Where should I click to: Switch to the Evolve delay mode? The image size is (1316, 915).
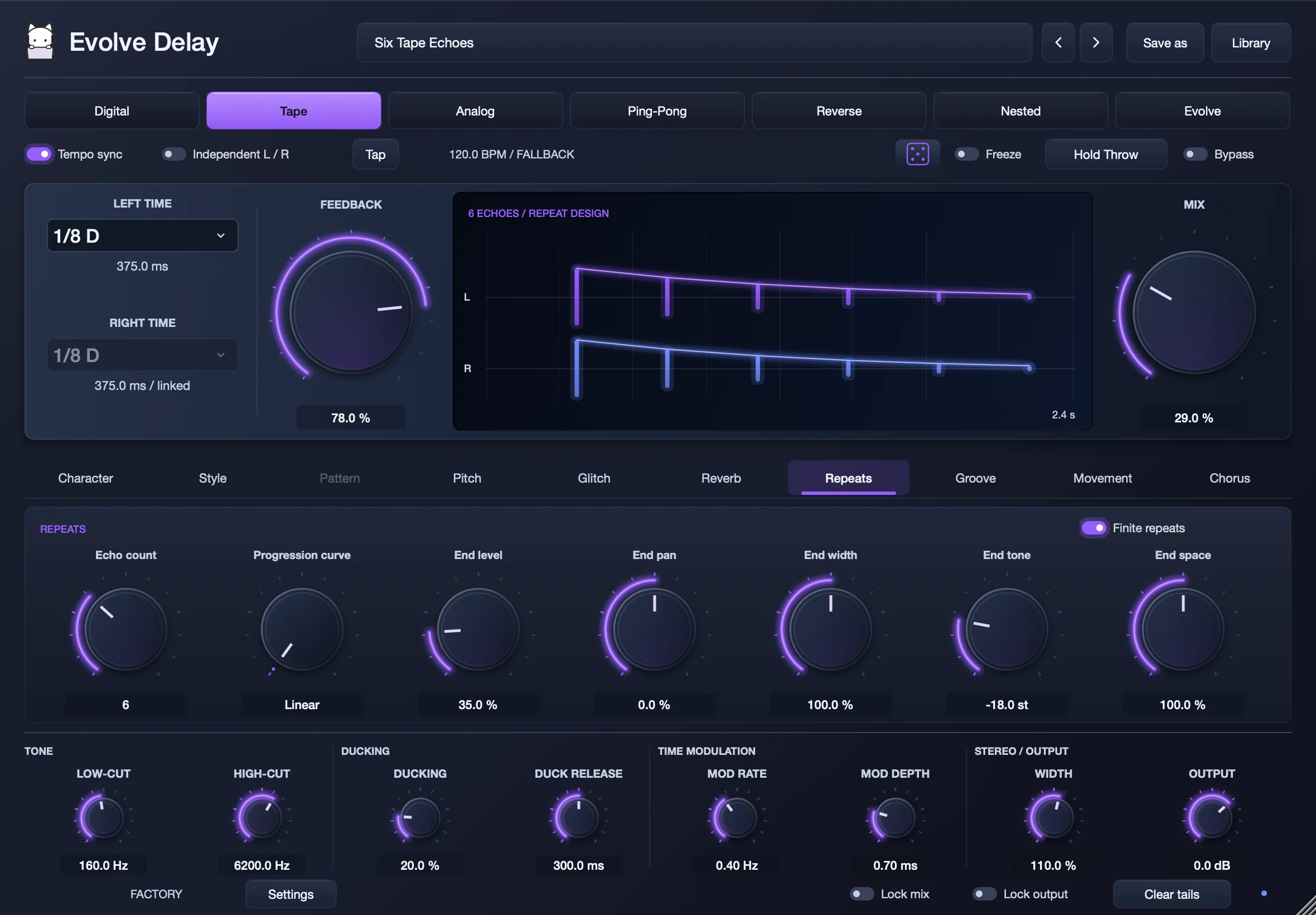point(1203,110)
